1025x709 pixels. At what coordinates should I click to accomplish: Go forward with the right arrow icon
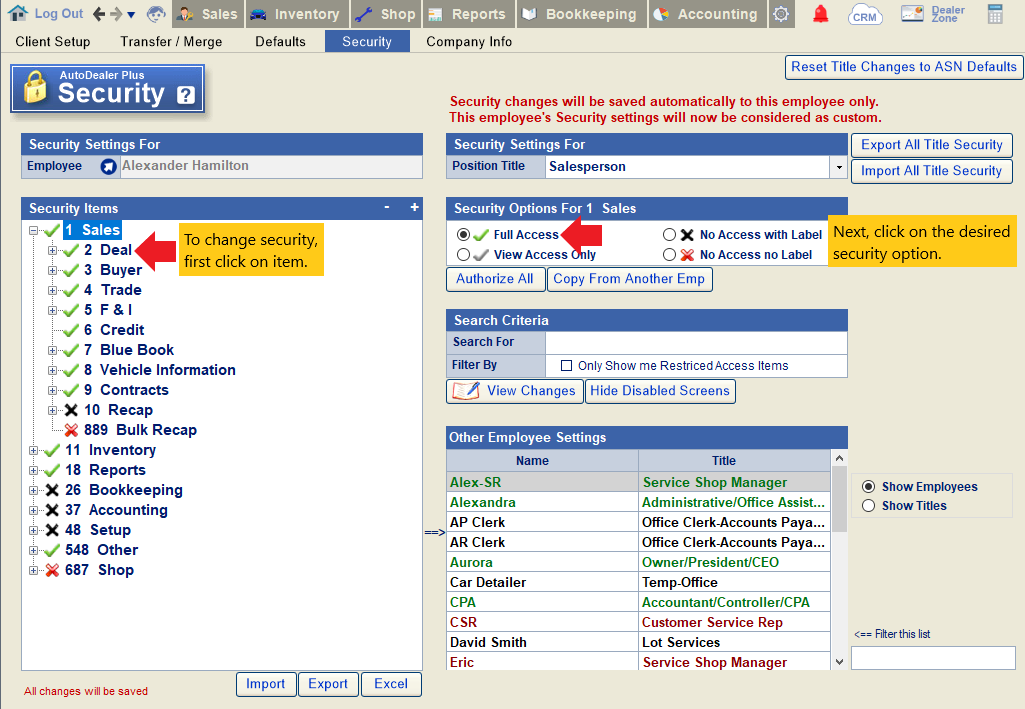pyautogui.click(x=116, y=14)
